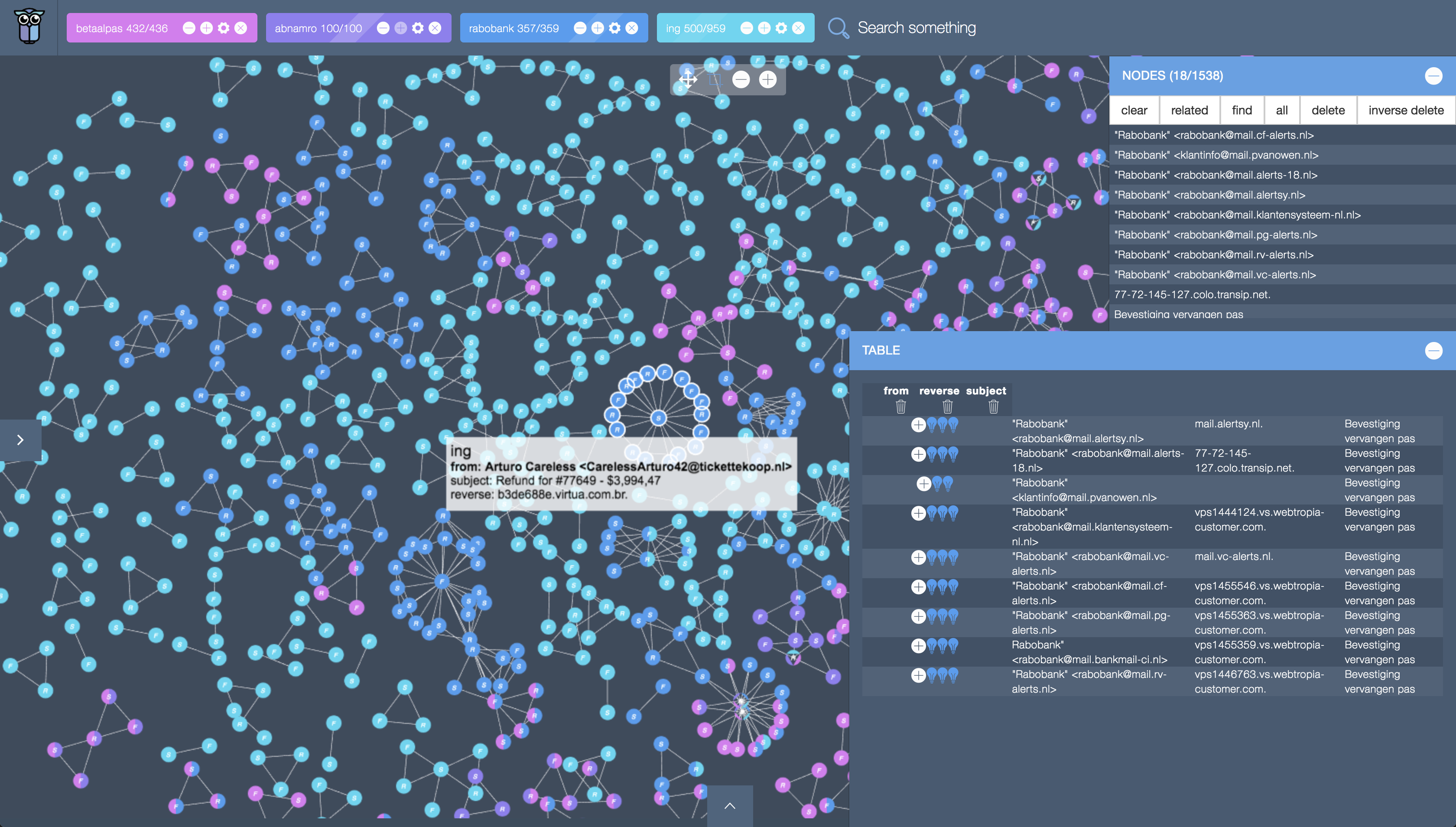Zoom out the graph view
The height and width of the screenshot is (827, 1456).
(x=741, y=79)
